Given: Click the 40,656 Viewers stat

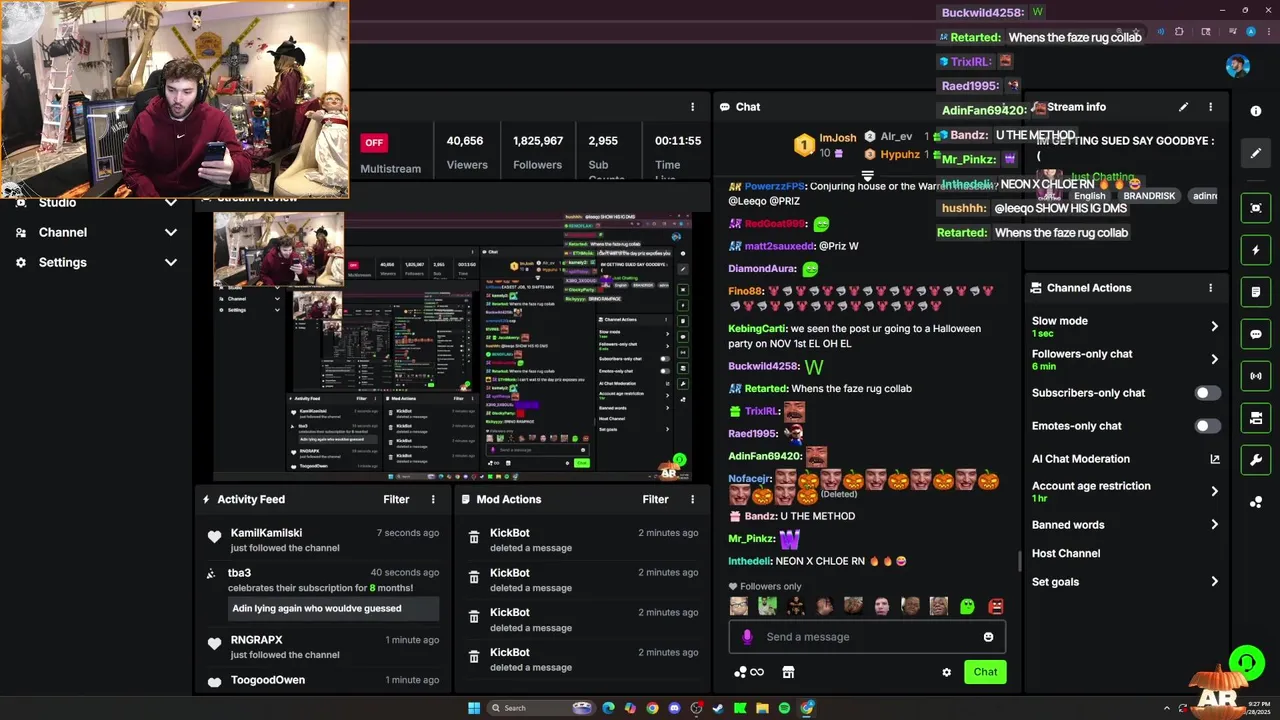Looking at the screenshot, I should click(x=467, y=153).
